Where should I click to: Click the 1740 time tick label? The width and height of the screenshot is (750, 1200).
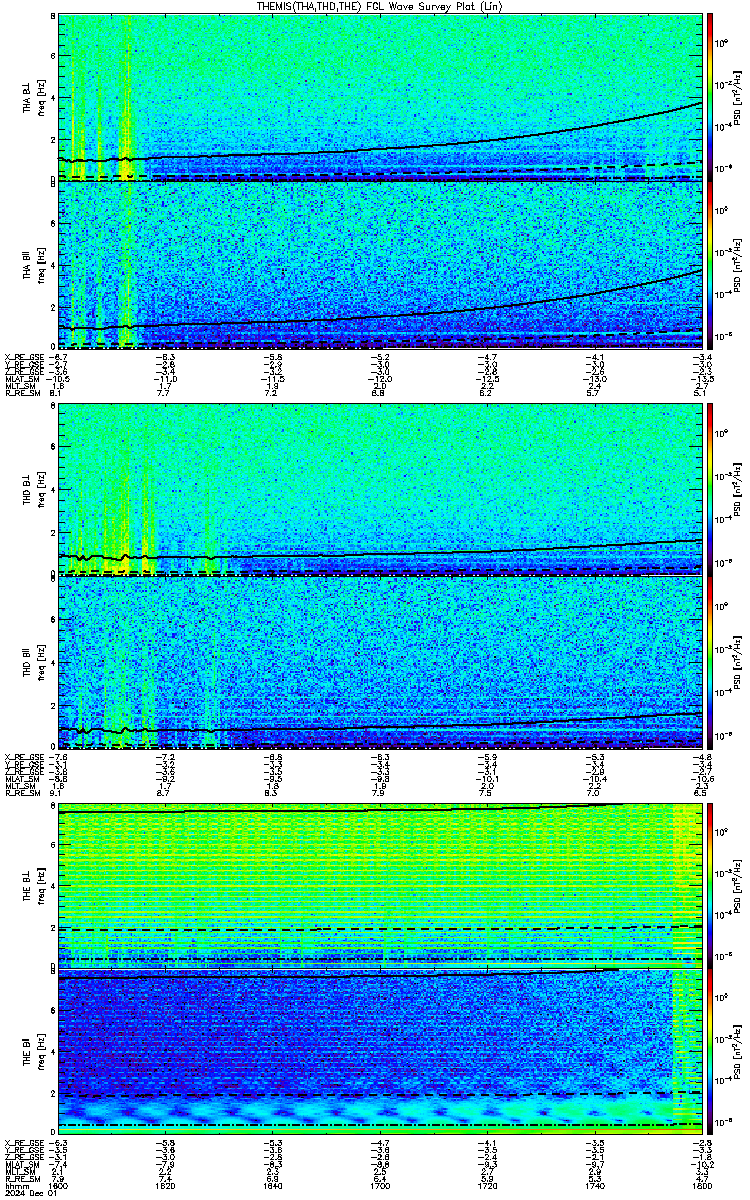(x=595, y=1184)
